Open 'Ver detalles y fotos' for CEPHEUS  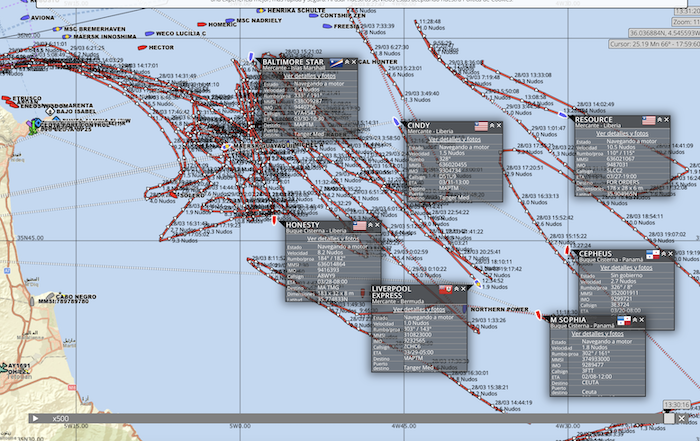pos(626,268)
